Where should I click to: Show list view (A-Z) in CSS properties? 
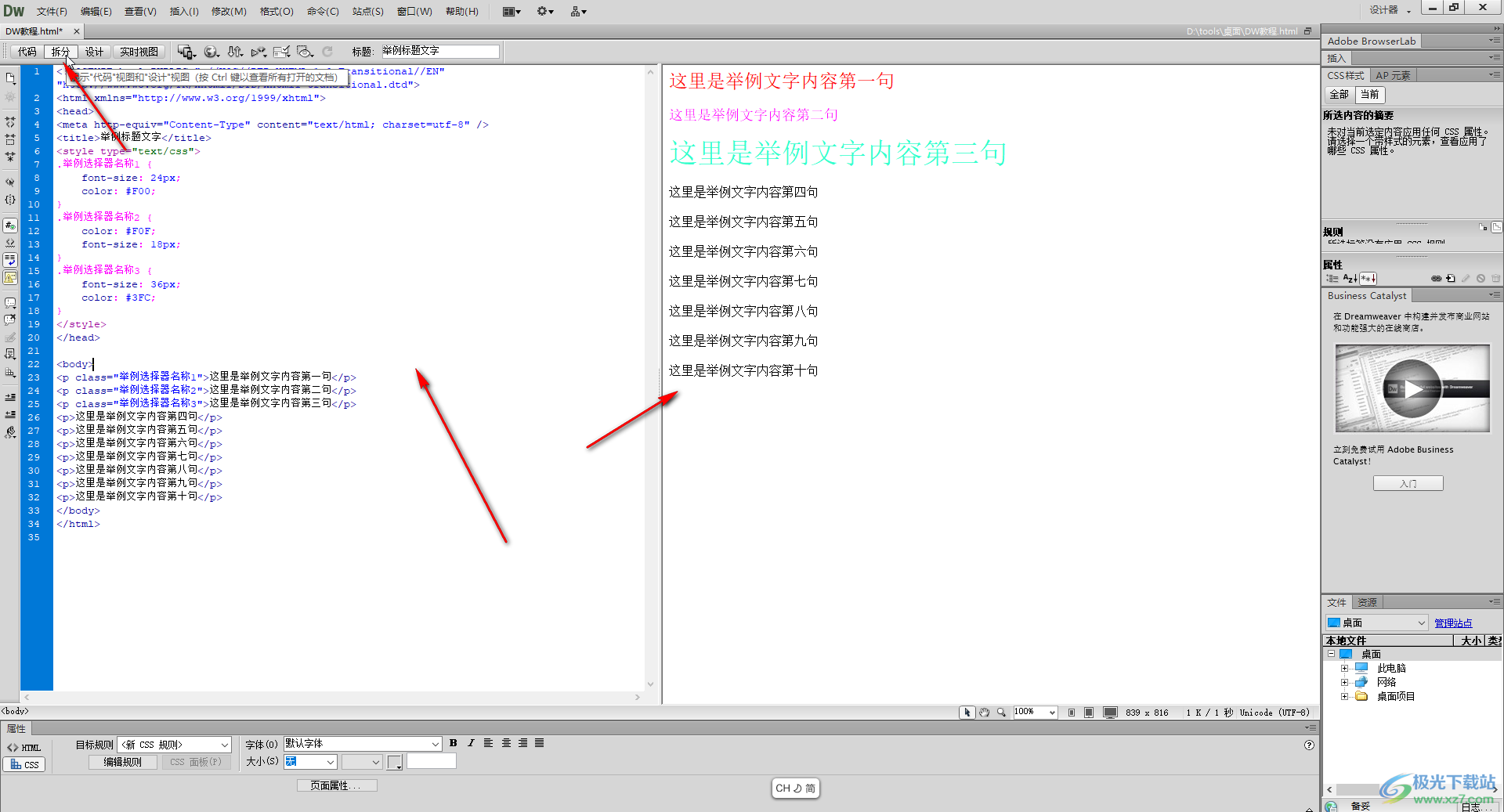click(x=1350, y=278)
